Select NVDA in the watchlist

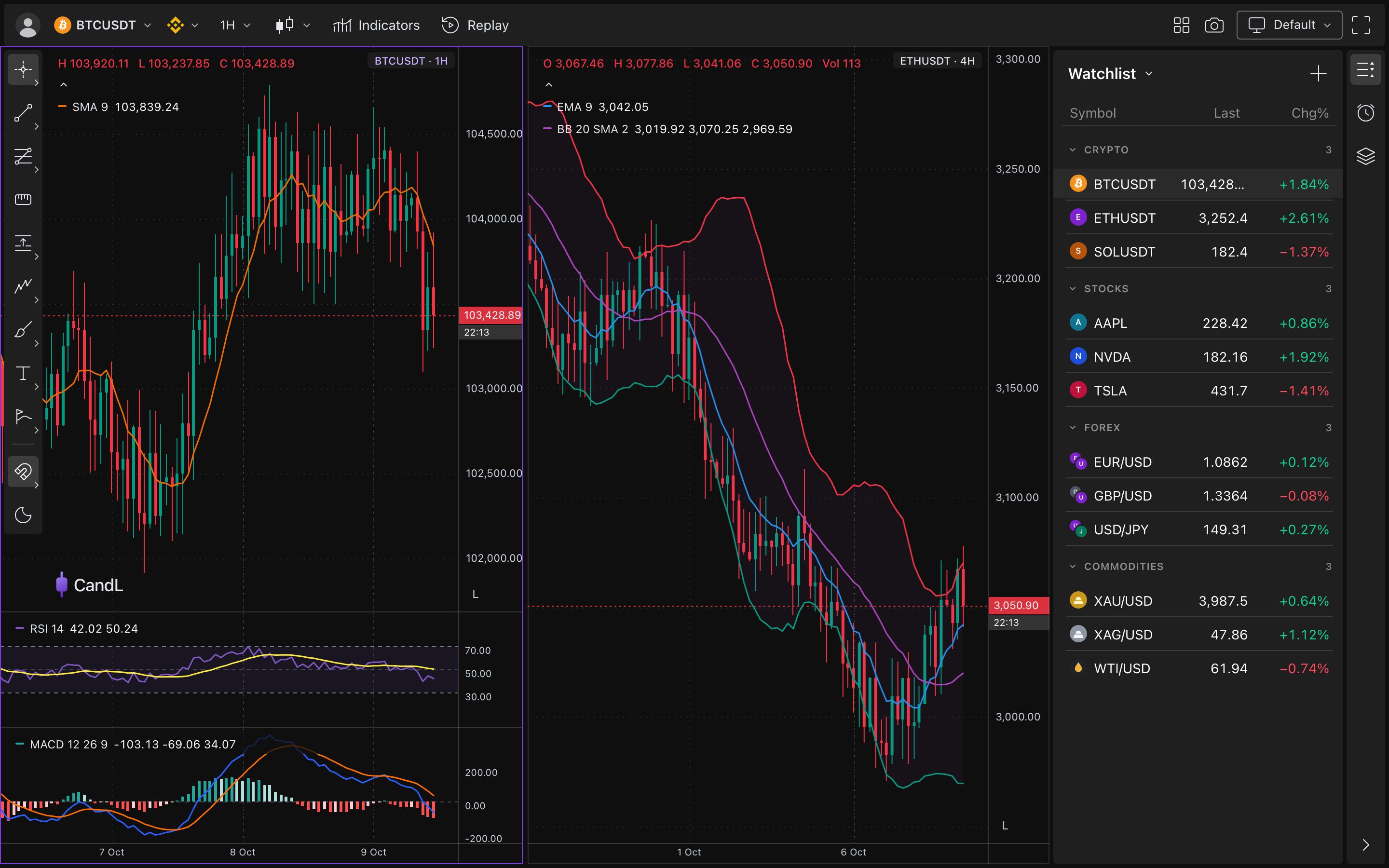coord(1198,357)
